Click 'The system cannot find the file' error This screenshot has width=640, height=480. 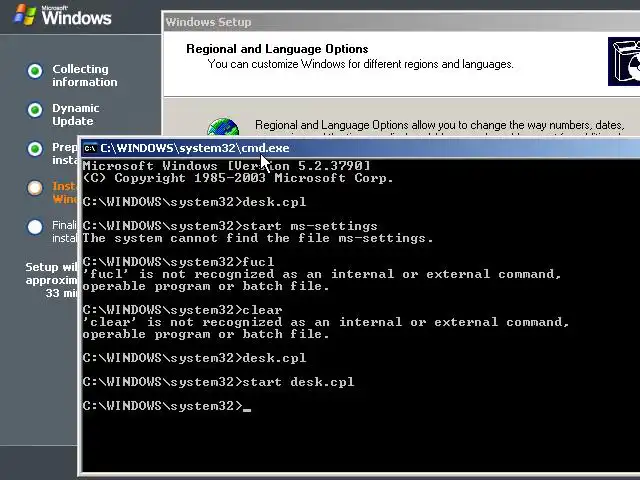click(258, 238)
